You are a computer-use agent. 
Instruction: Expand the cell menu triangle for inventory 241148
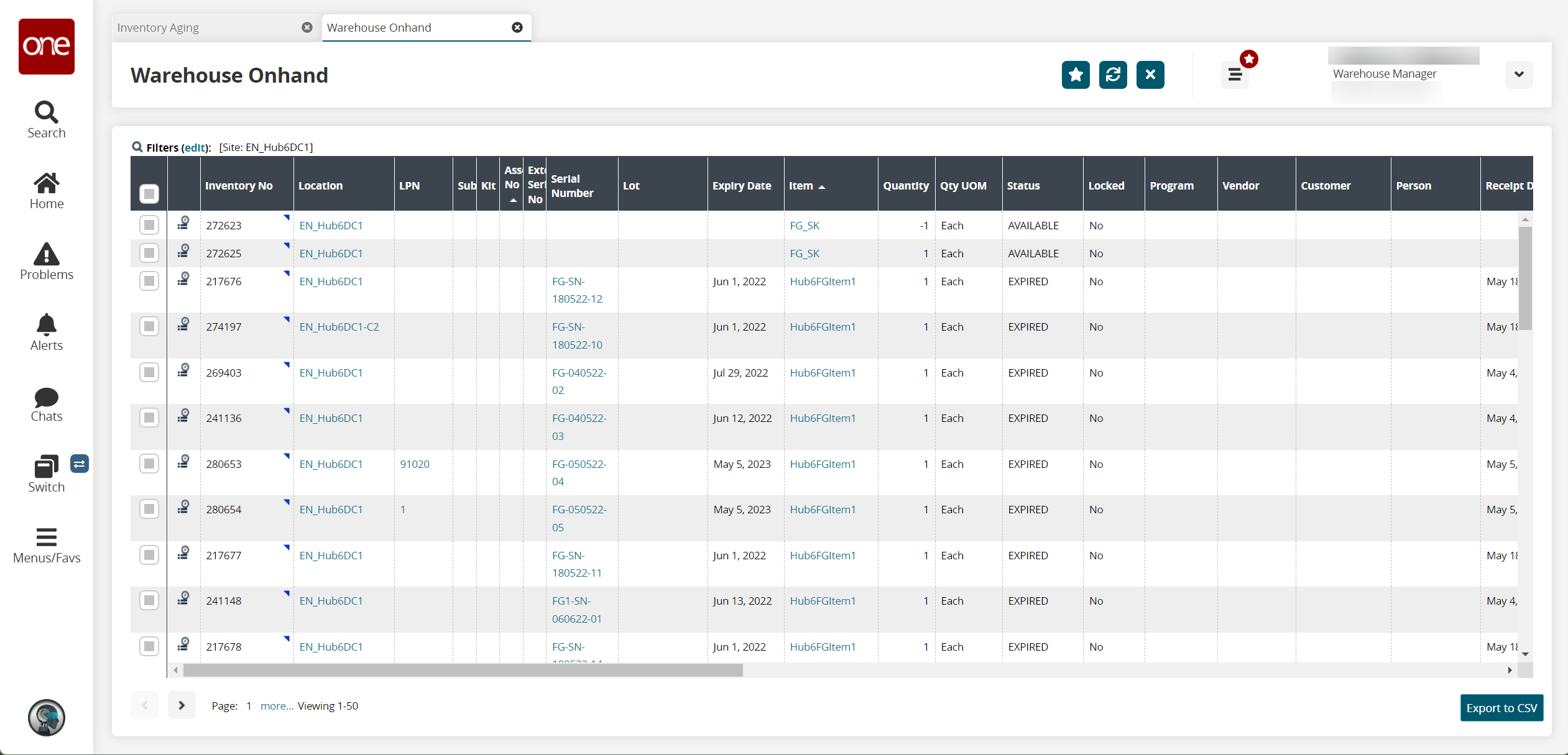pyautogui.click(x=287, y=593)
